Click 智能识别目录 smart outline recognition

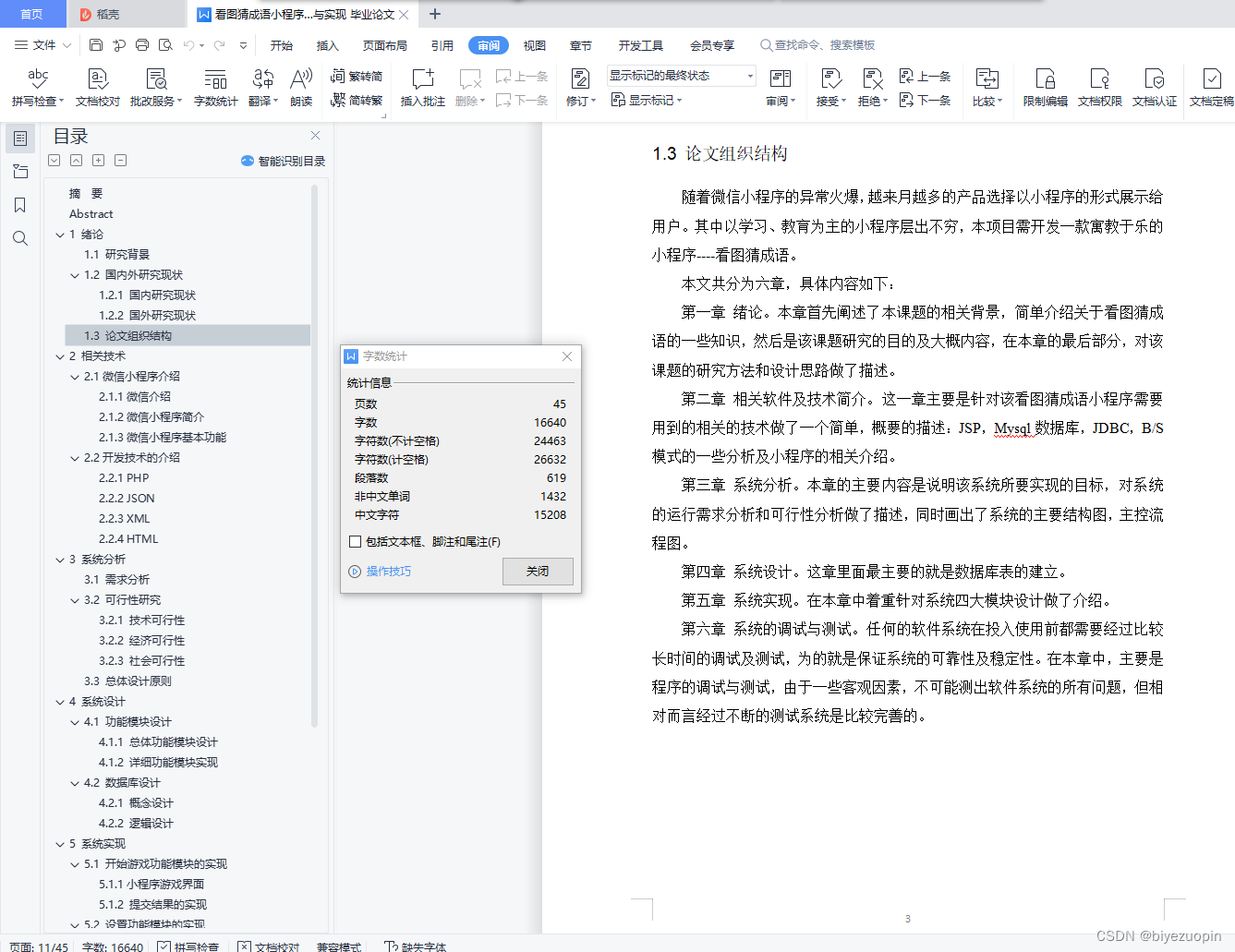pyautogui.click(x=284, y=161)
